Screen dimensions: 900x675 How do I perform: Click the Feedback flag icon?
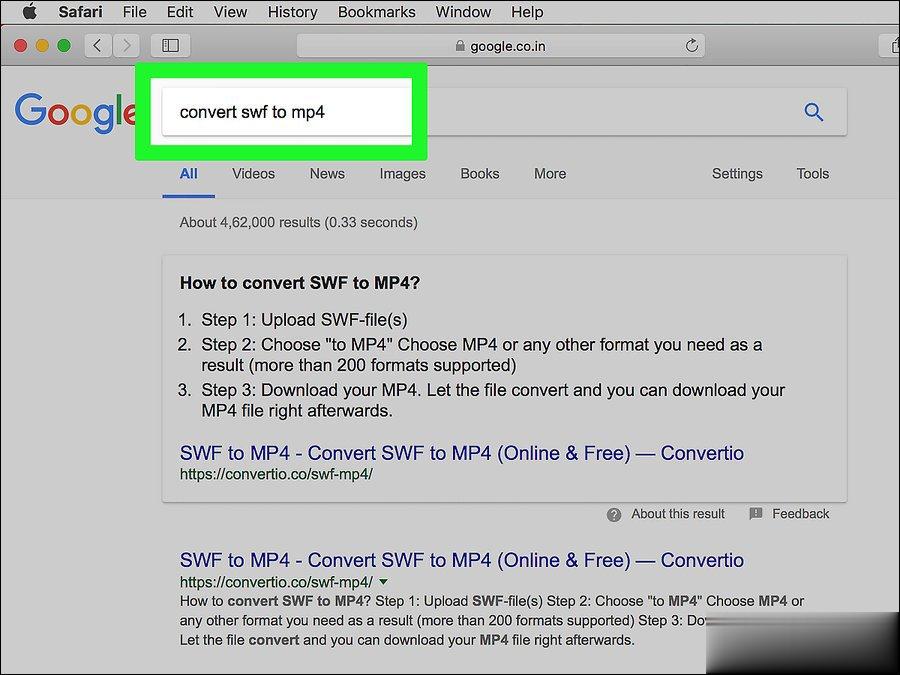pyautogui.click(x=756, y=514)
